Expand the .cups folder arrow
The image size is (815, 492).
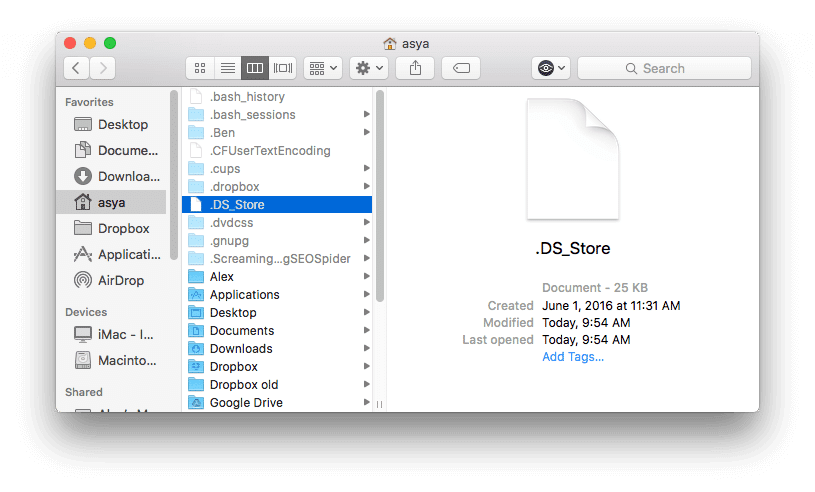(366, 168)
